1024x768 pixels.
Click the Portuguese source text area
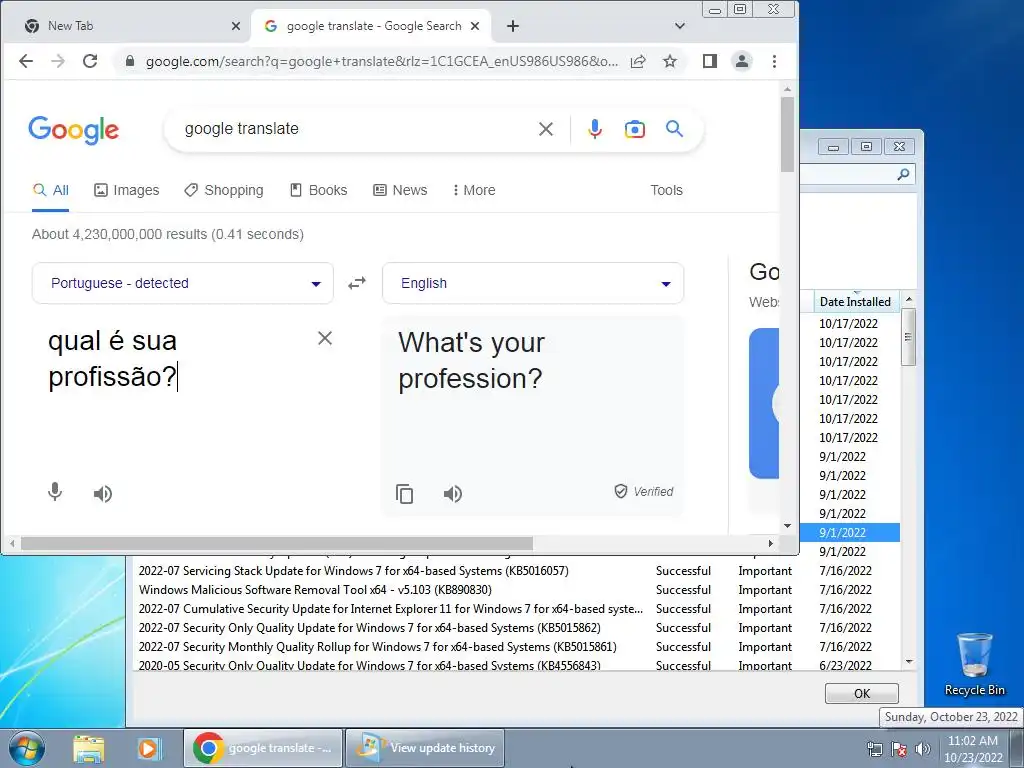coord(176,359)
